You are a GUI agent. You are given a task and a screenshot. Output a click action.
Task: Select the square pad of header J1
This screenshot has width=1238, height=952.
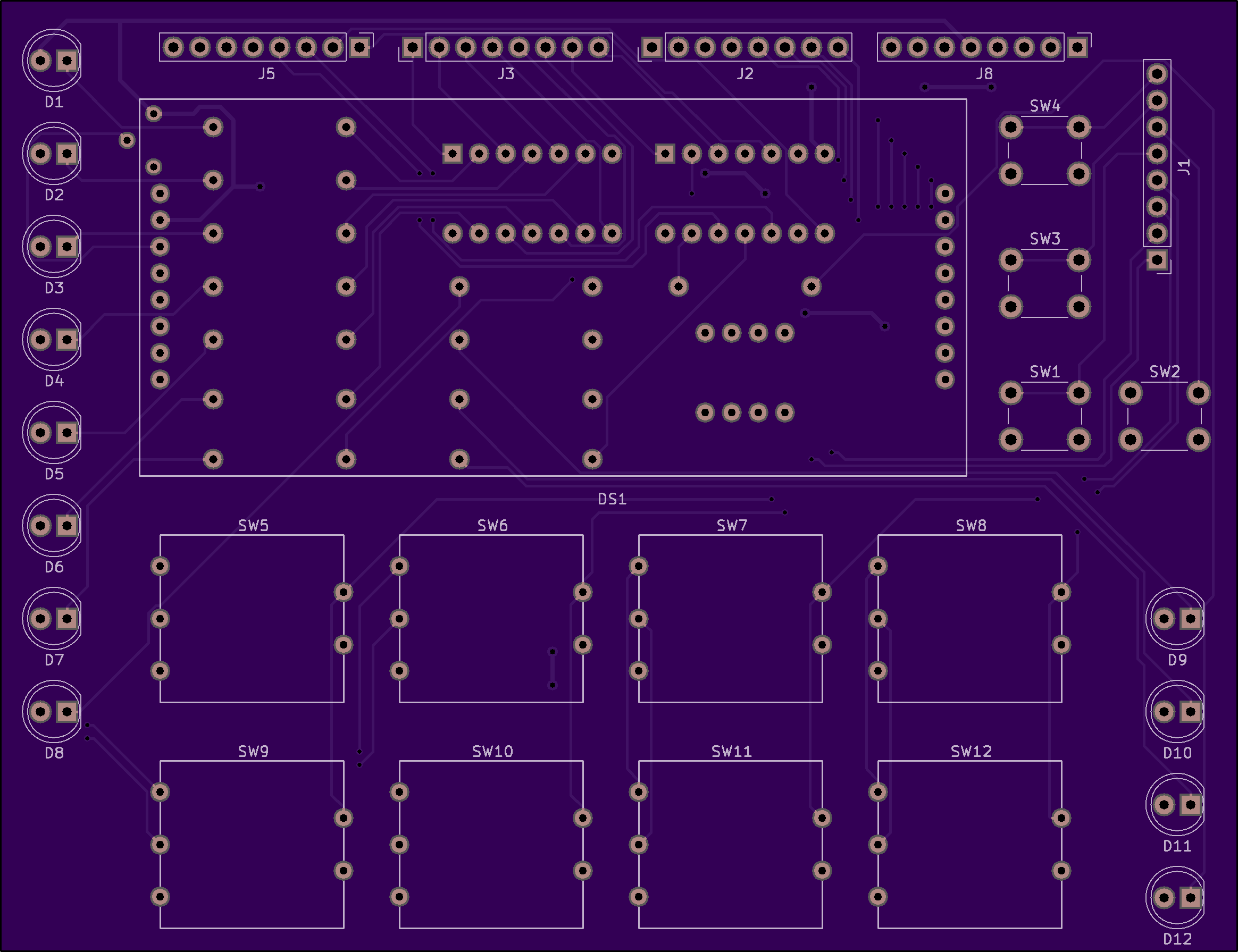click(1157, 260)
